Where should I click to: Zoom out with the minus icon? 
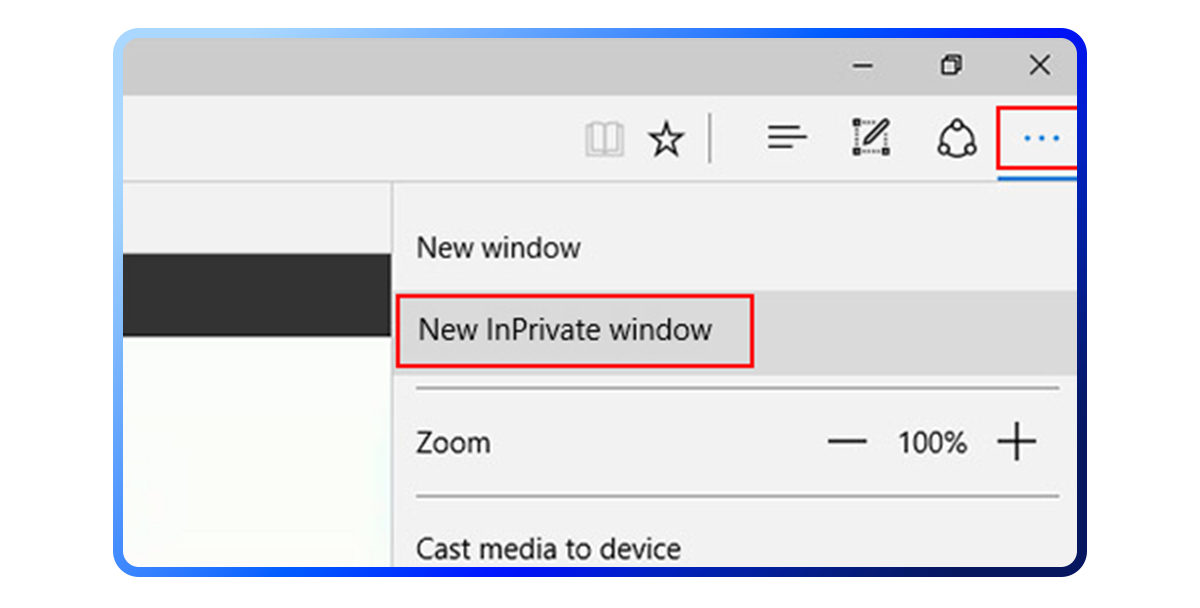(x=846, y=442)
